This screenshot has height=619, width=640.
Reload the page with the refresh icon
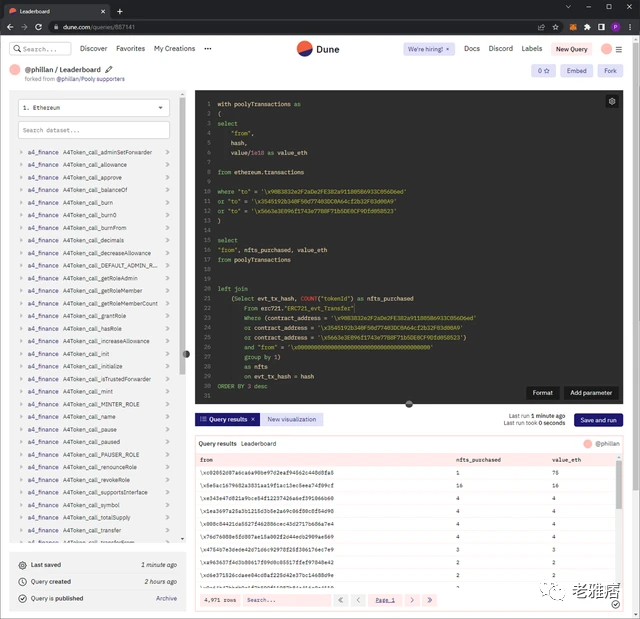point(38,27)
